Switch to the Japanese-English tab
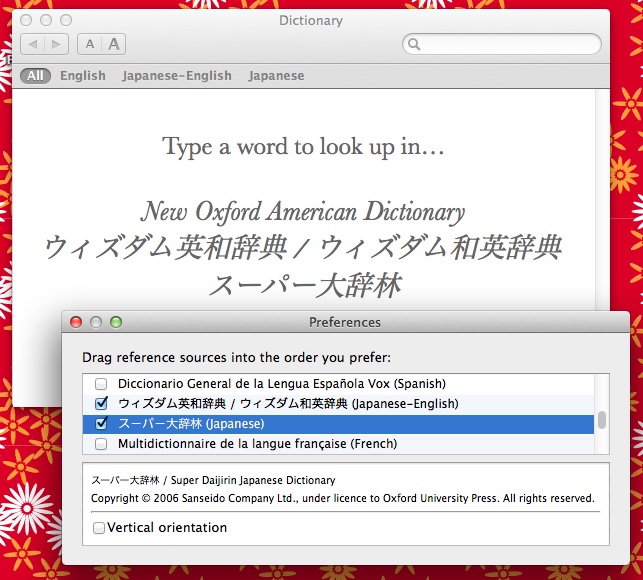This screenshot has width=643, height=580. pyautogui.click(x=177, y=76)
